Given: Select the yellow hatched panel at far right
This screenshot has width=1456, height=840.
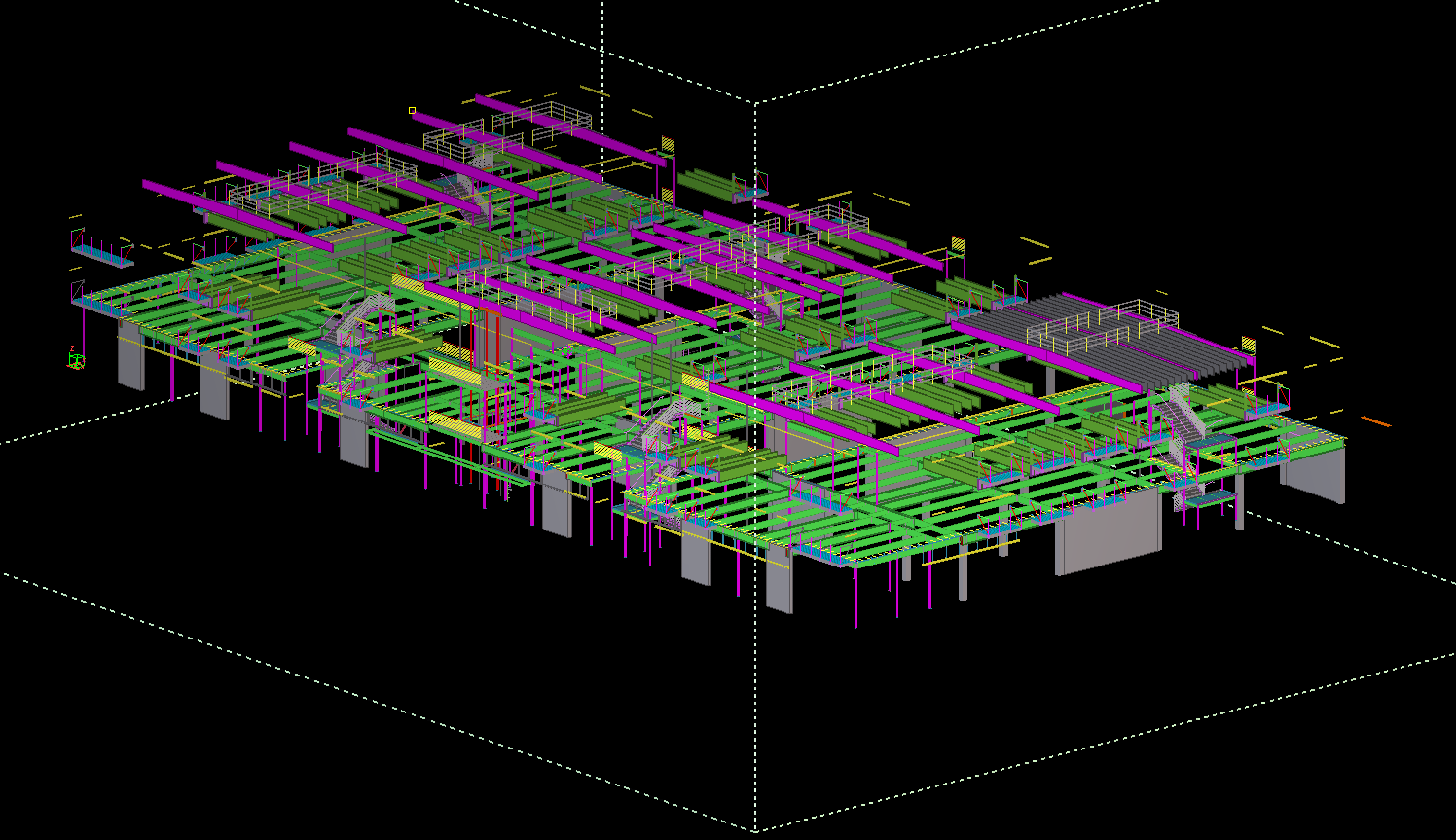Looking at the screenshot, I should click(x=1249, y=345).
